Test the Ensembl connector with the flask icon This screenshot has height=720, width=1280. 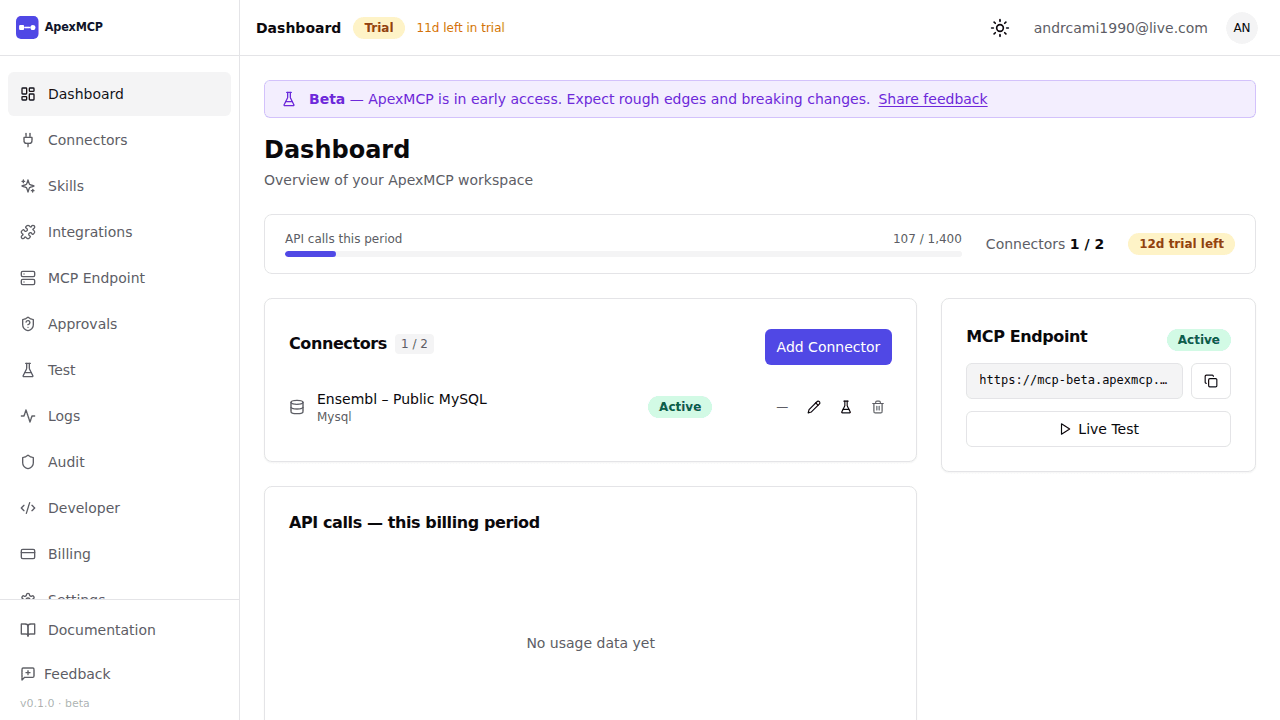click(846, 407)
